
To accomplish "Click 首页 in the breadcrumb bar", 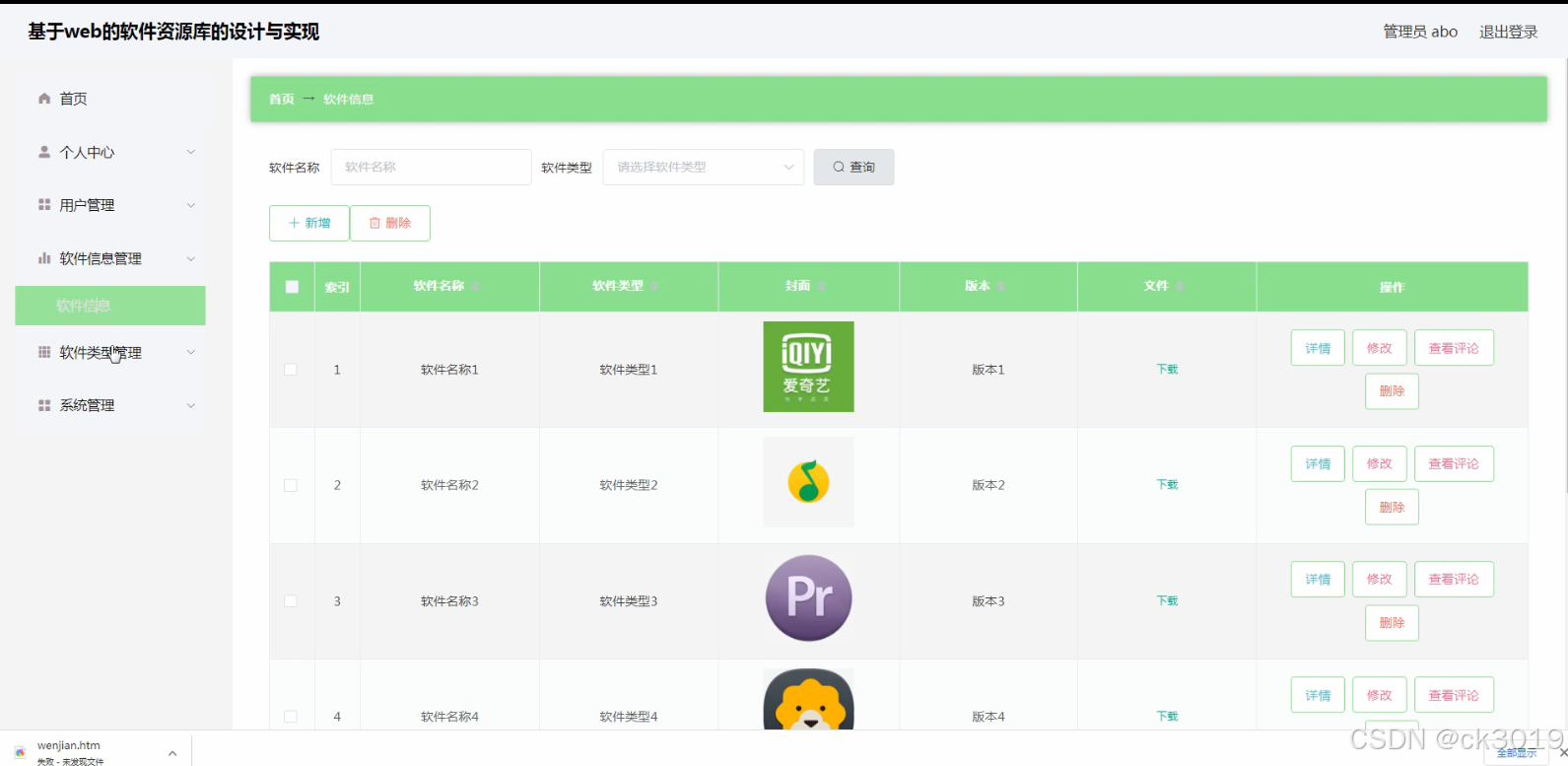I will tap(282, 100).
